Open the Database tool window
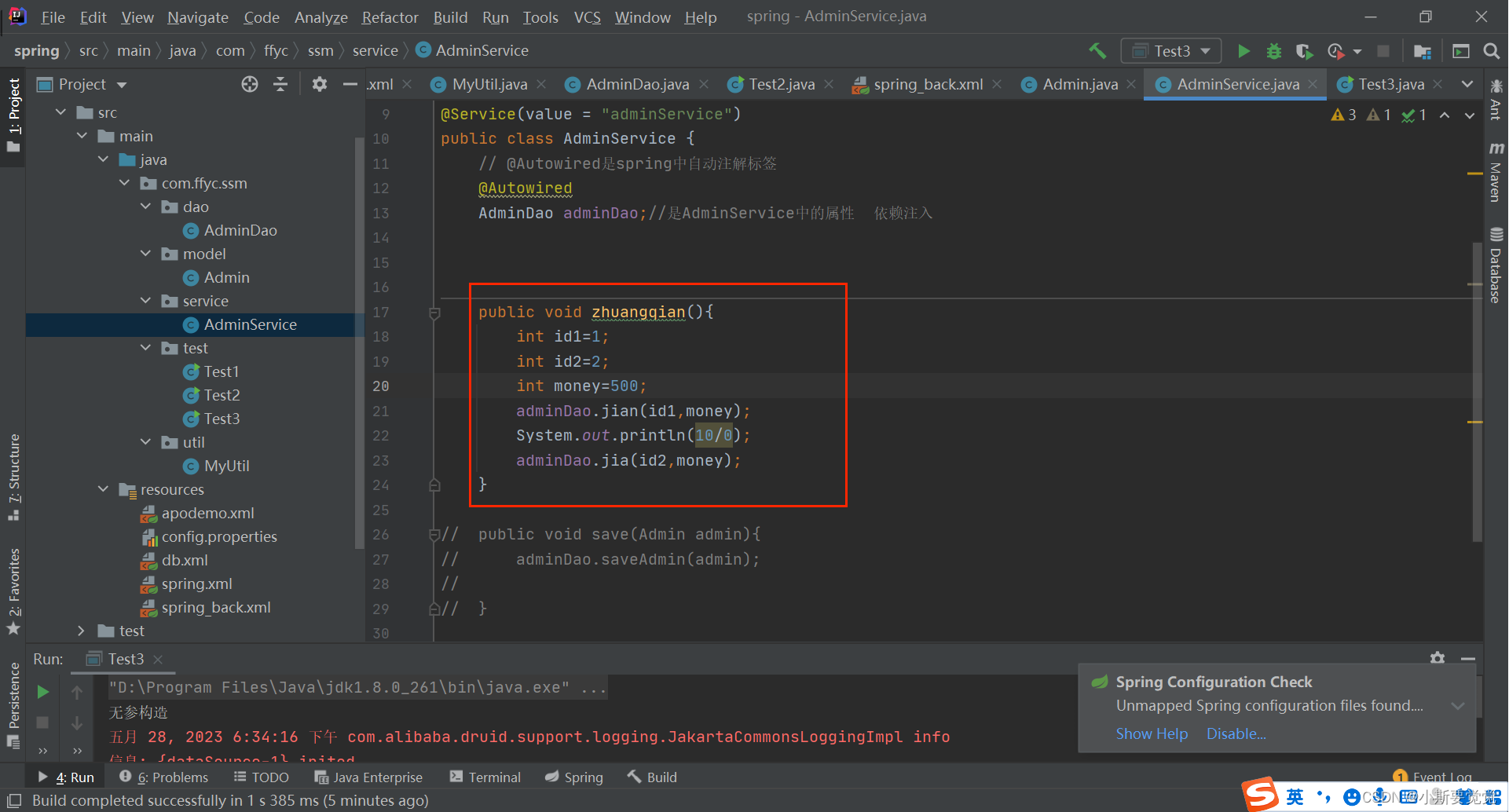 pos(1496,265)
